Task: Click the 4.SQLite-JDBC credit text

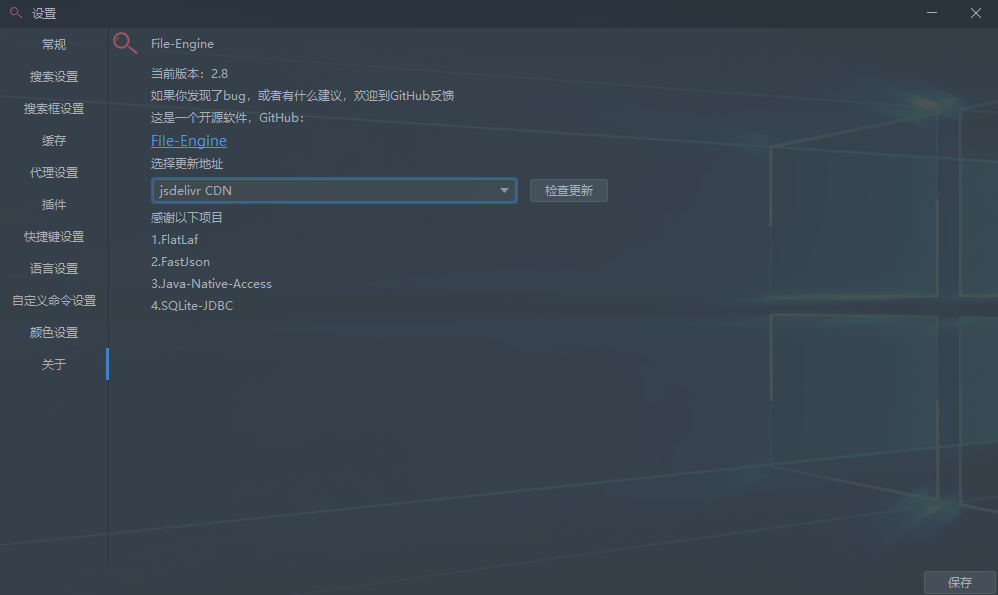Action: click(192, 306)
